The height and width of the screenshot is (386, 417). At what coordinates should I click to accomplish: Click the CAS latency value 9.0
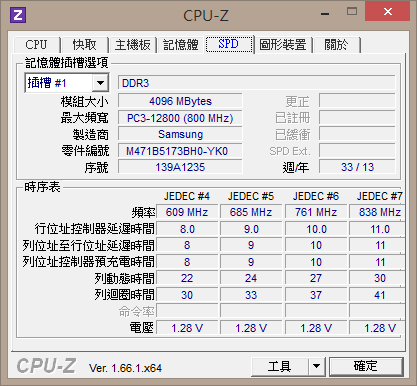coord(251,229)
